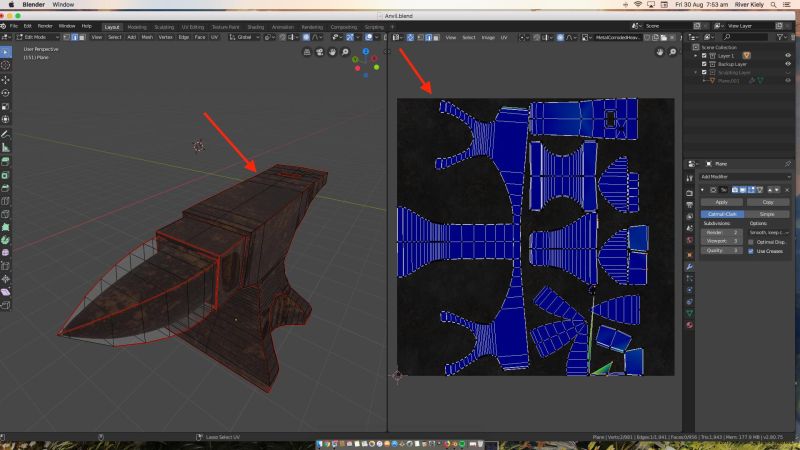
Task: Open the MetalCorrodedHeavy image selector dropdown
Action: (585, 37)
